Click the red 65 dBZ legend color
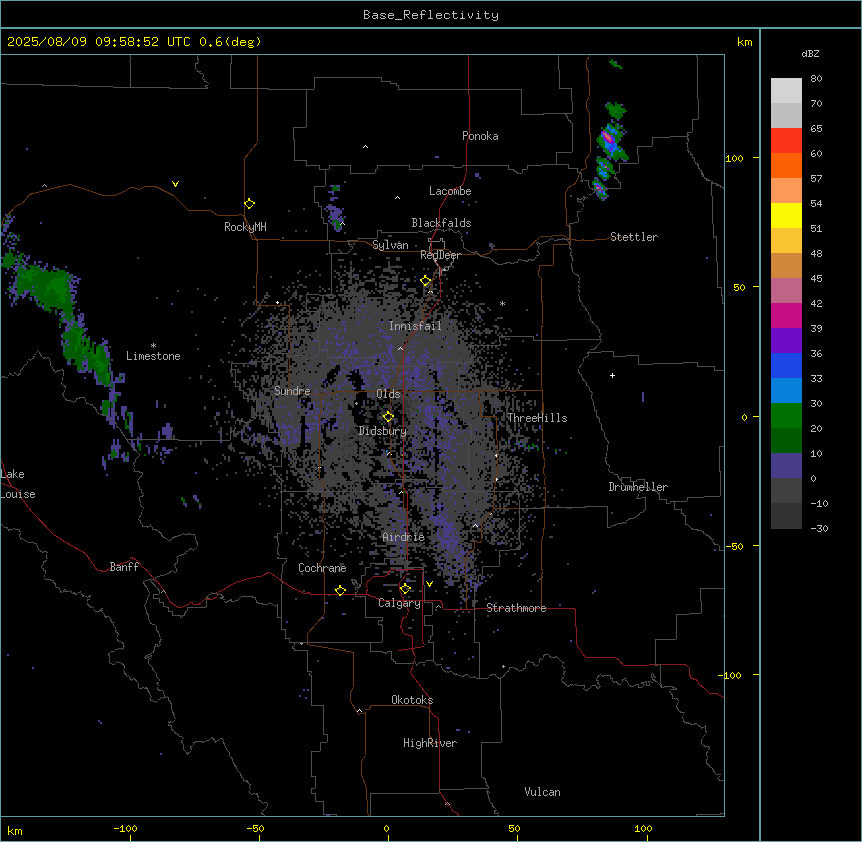The height and width of the screenshot is (842, 862). point(786,140)
